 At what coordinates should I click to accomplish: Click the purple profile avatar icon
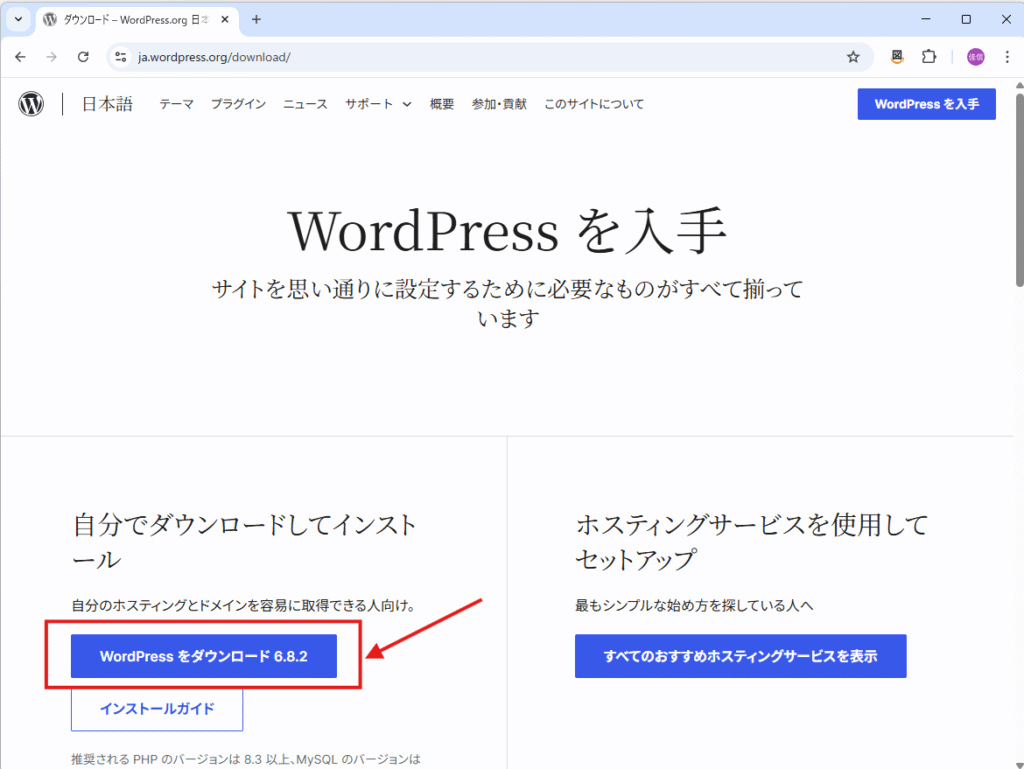[x=976, y=57]
